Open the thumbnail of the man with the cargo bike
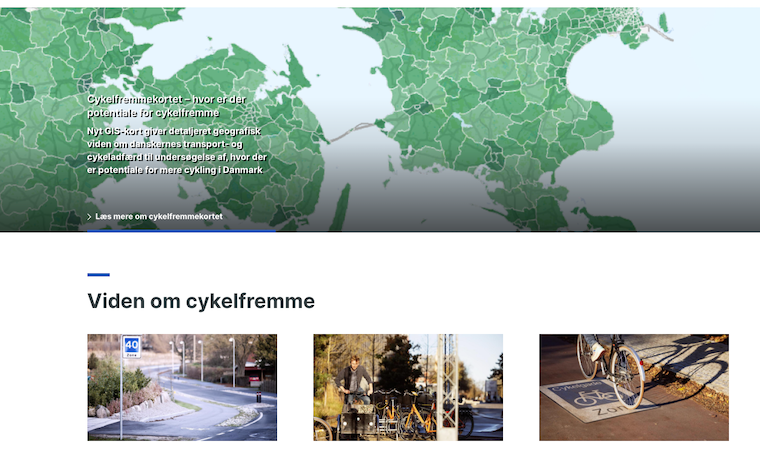This screenshot has height=450, width=760. (408, 387)
